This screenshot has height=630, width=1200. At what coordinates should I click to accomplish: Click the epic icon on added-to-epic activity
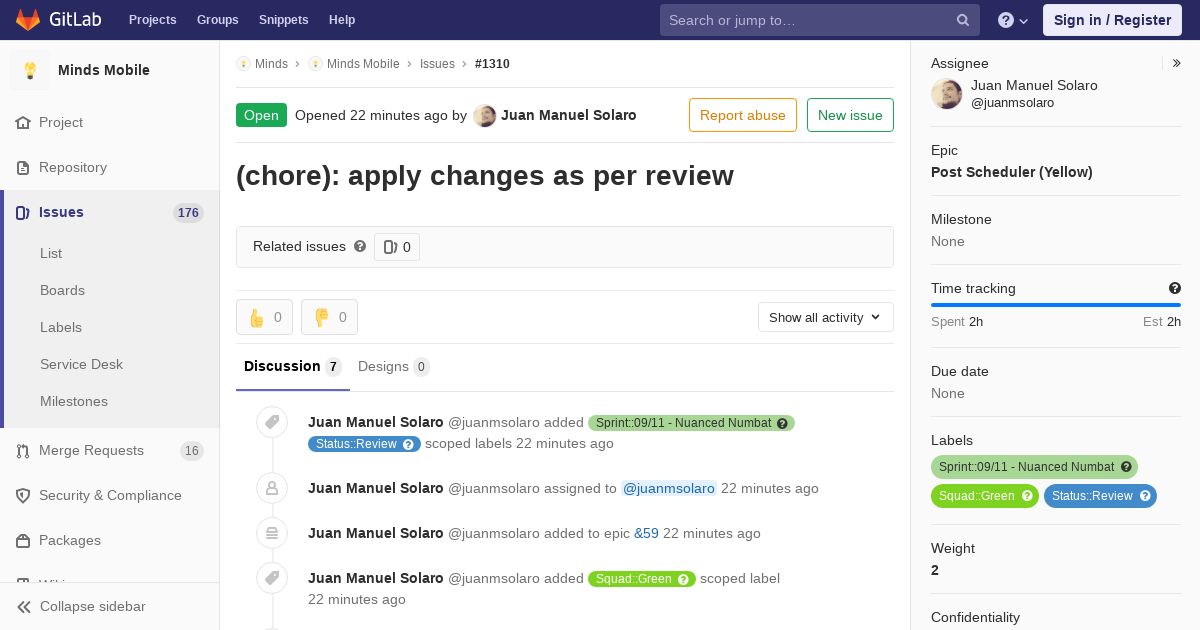coord(272,533)
